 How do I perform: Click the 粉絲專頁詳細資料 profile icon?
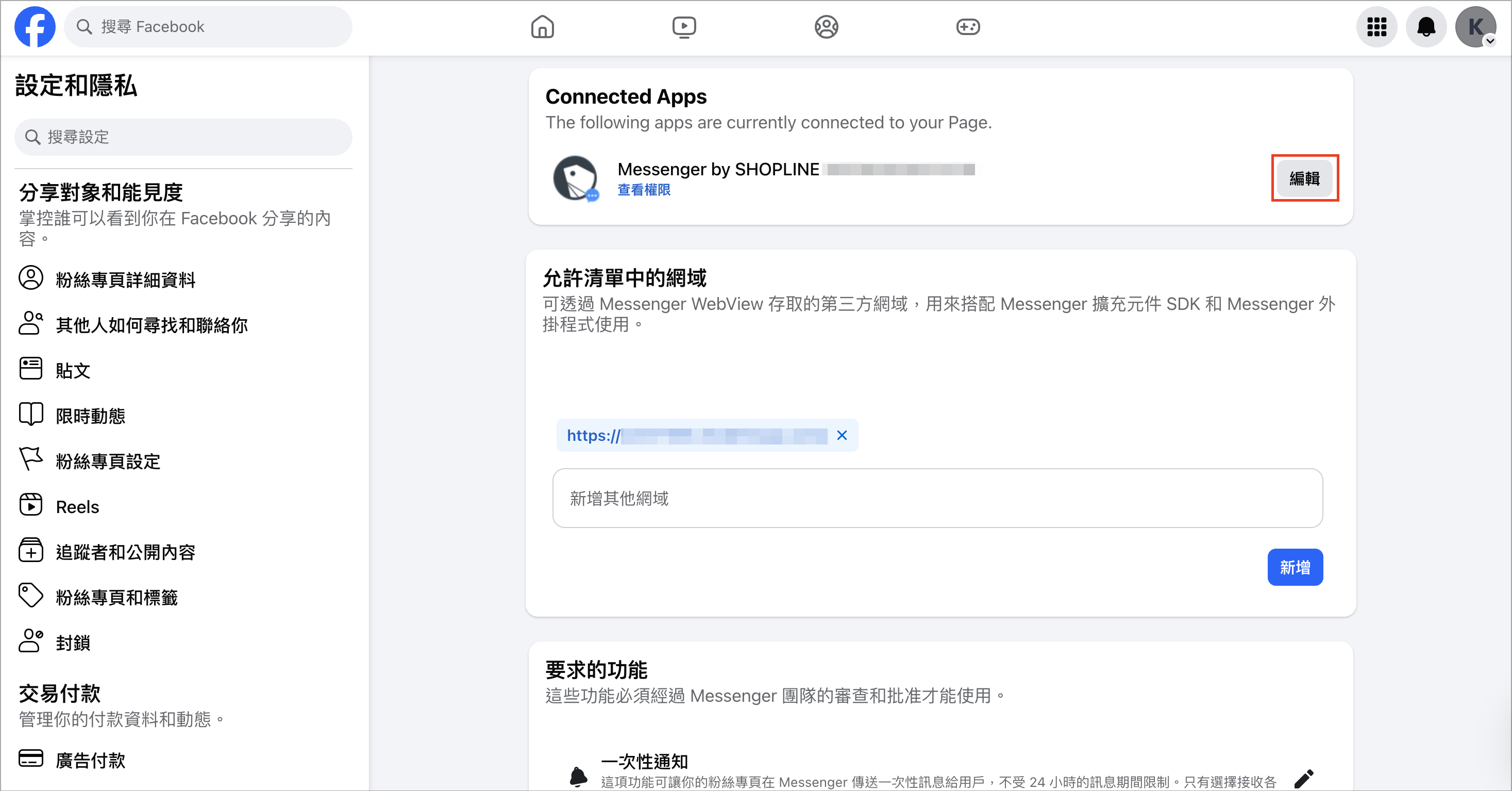30,278
